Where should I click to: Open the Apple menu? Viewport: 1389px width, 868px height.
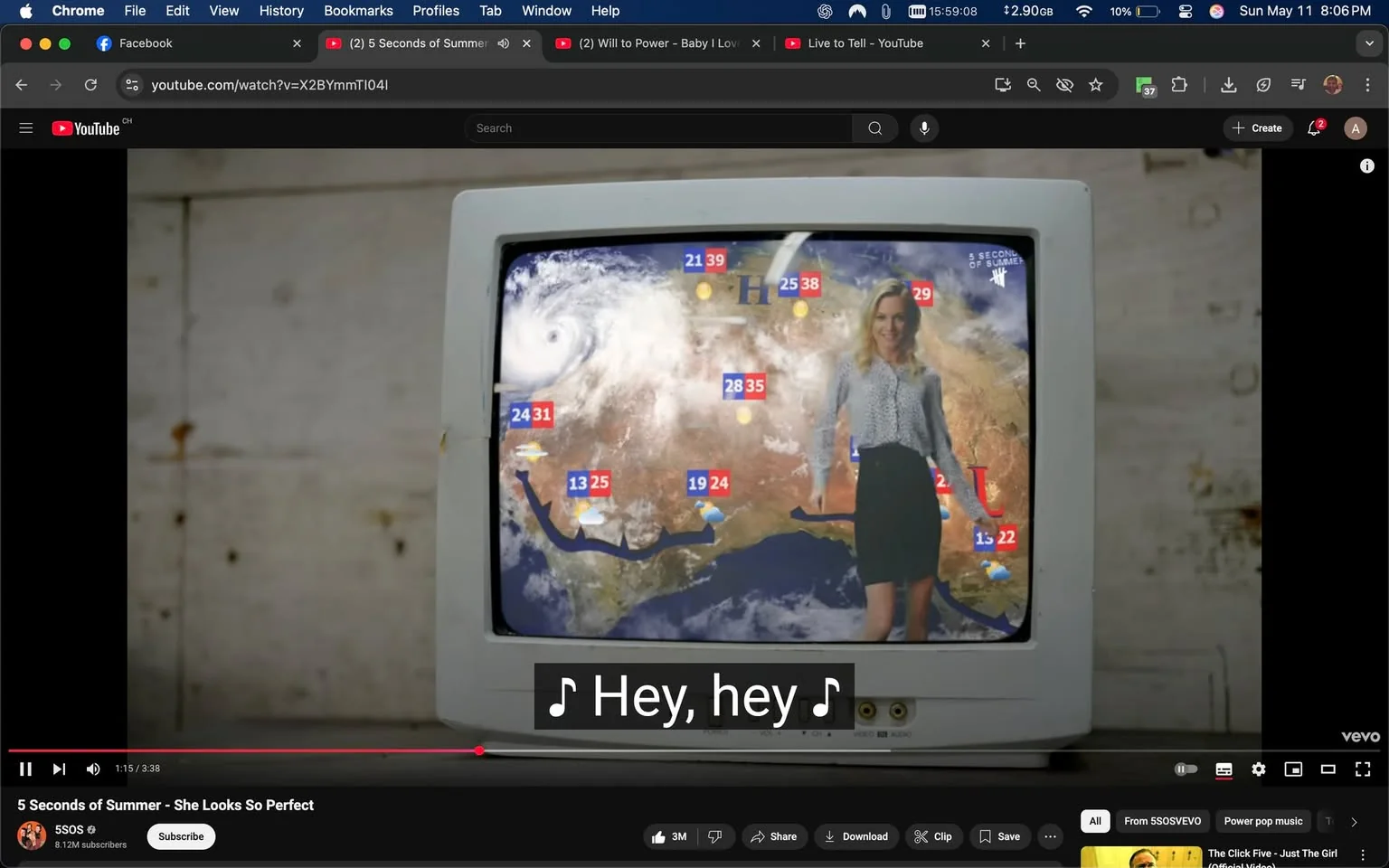25,11
